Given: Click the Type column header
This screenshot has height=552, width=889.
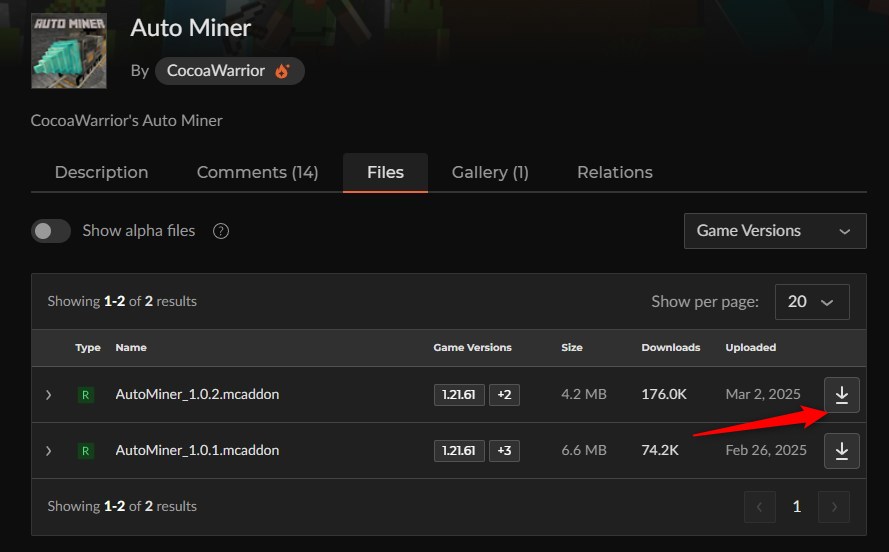Looking at the screenshot, I should [88, 347].
